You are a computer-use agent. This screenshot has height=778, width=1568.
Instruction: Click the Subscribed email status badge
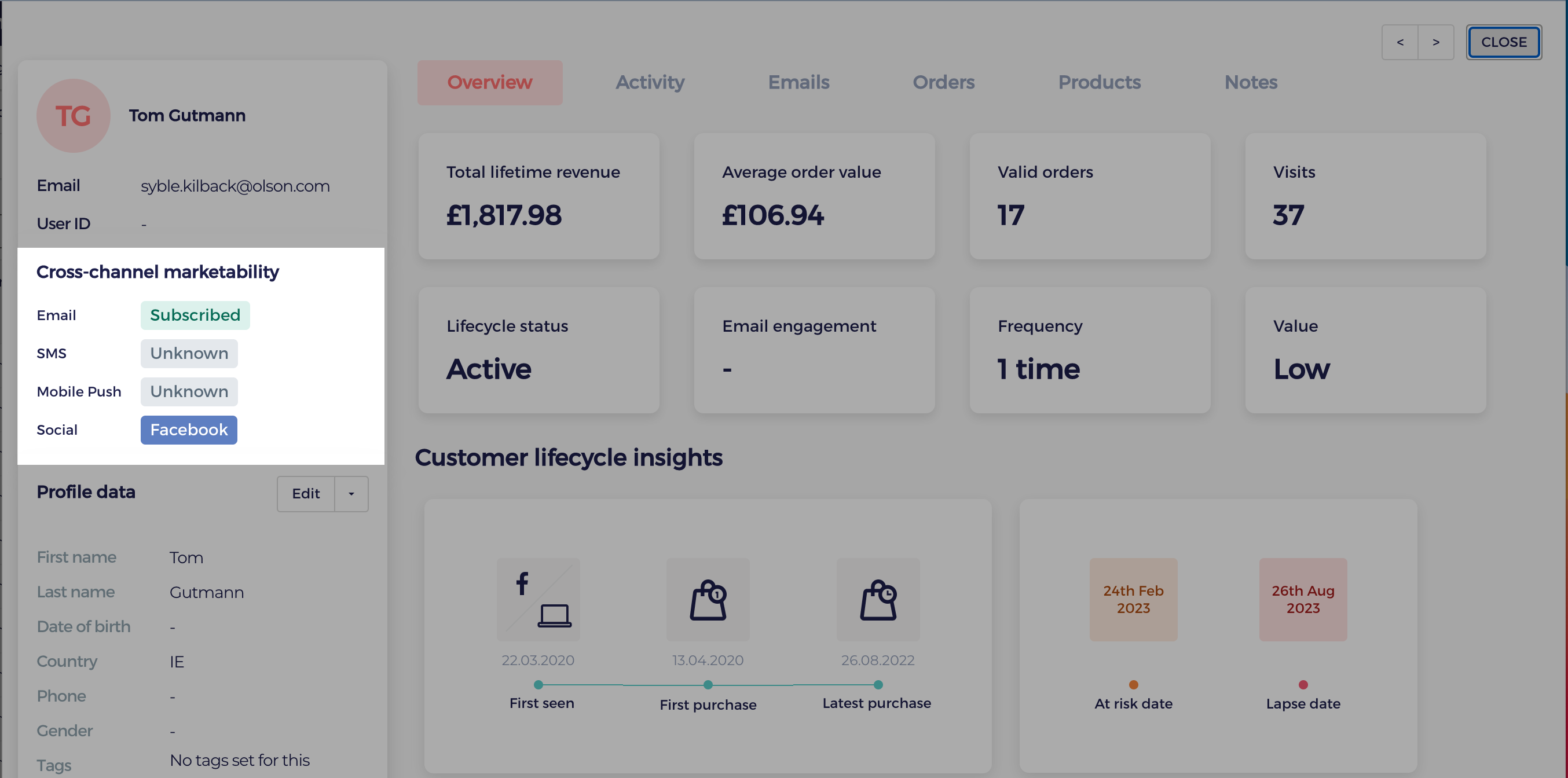coord(195,315)
